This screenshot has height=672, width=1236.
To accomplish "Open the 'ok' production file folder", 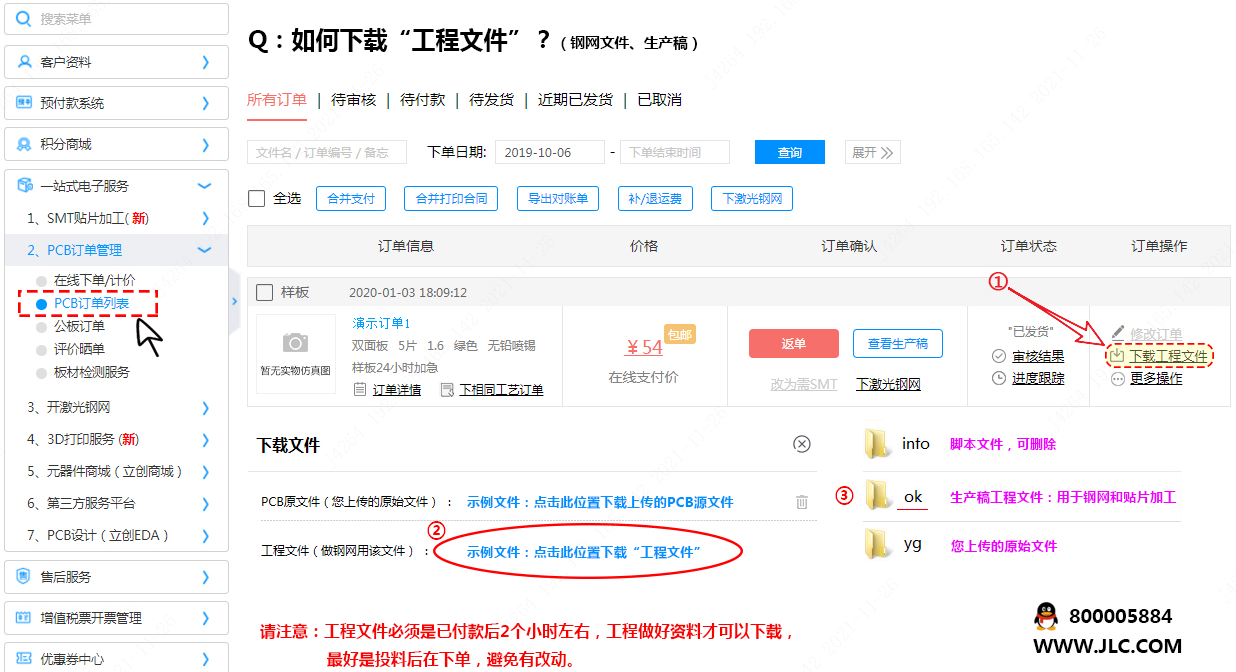I will (878, 497).
